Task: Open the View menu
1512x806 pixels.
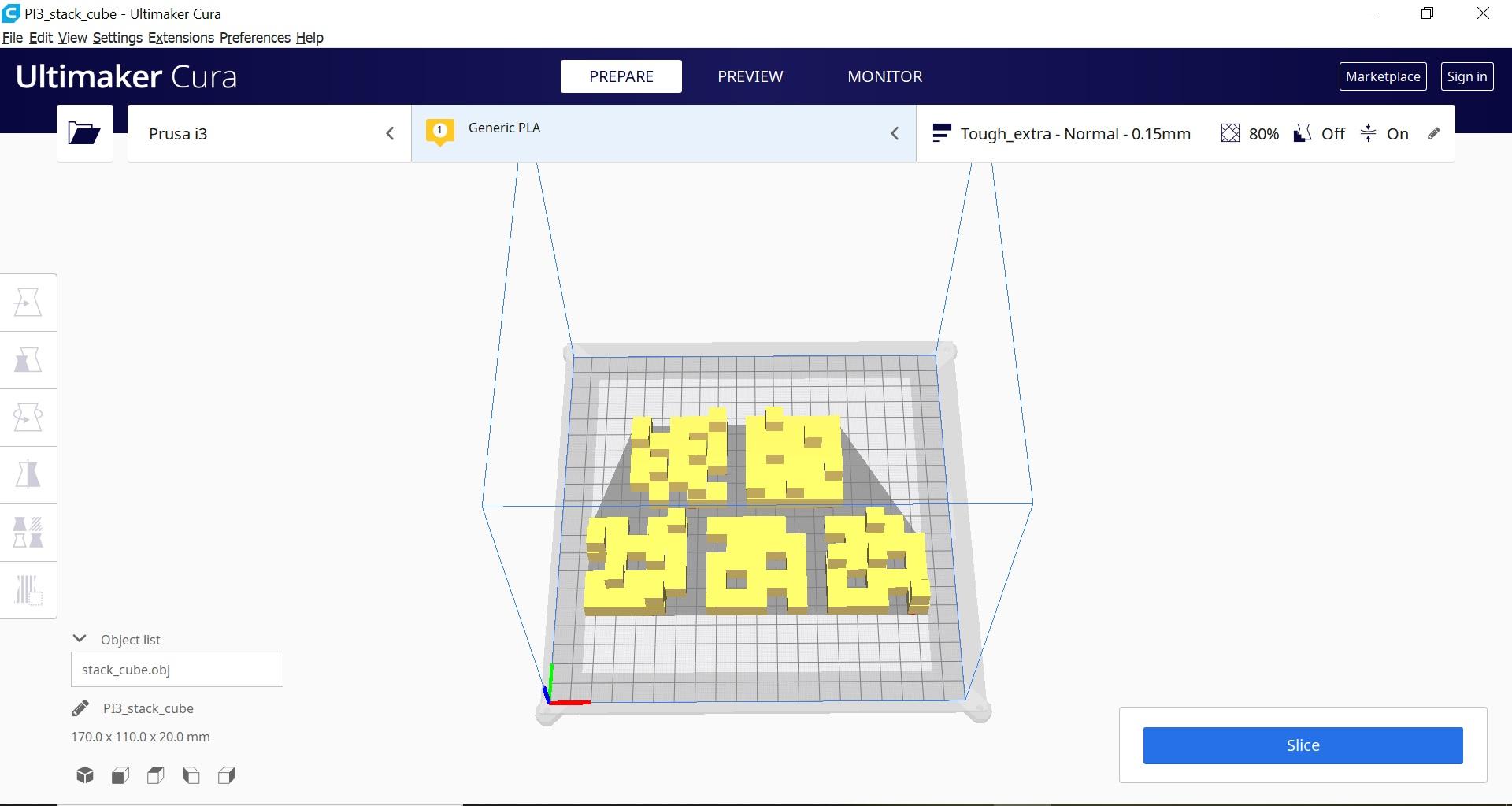Action: point(72,38)
